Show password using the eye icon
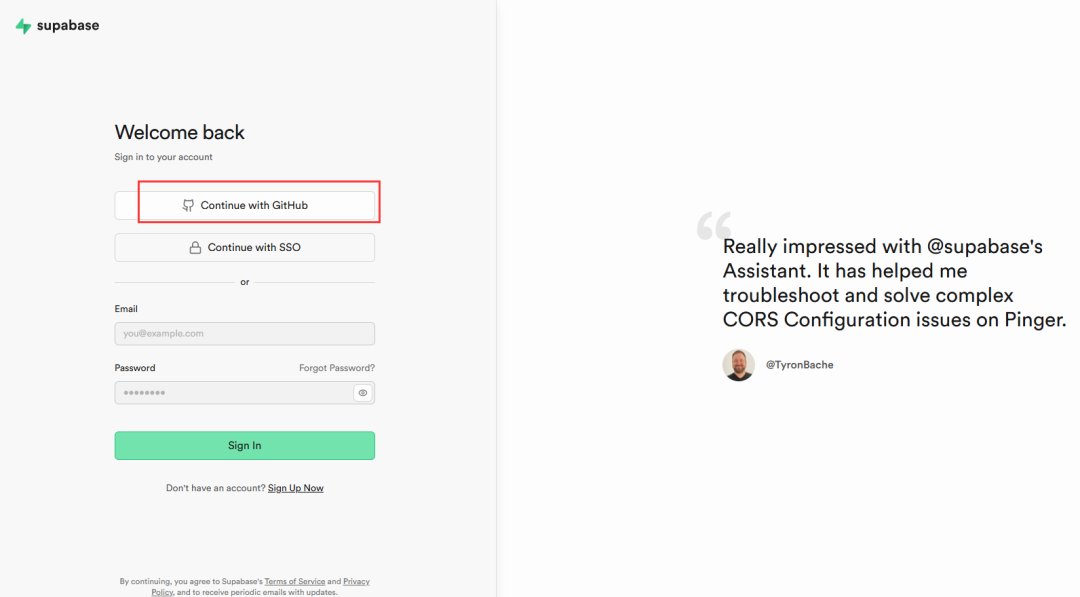The image size is (1080, 597). point(363,393)
